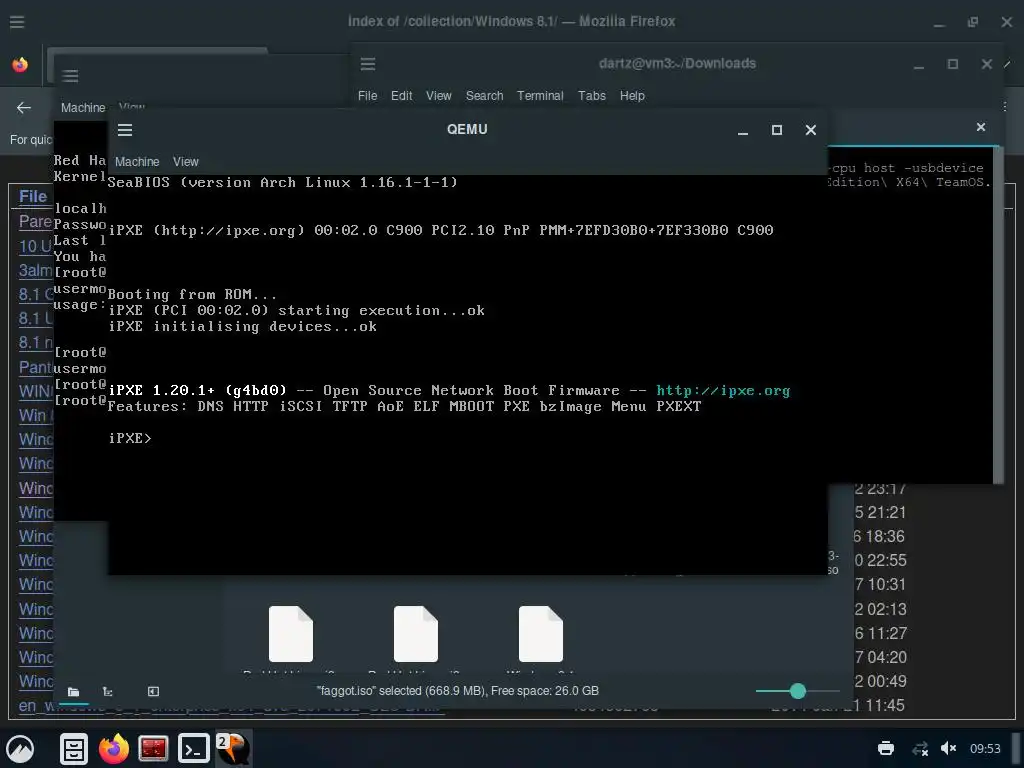This screenshot has height=768, width=1024.
Task: Open the application launcher on the taskbar
Action: pos(20,748)
